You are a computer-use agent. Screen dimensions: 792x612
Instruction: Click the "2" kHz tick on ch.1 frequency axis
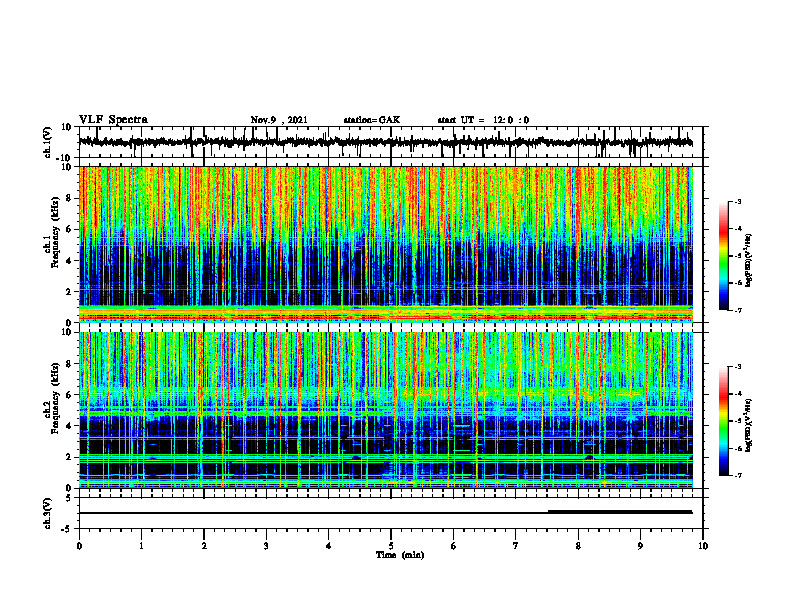click(x=70, y=292)
